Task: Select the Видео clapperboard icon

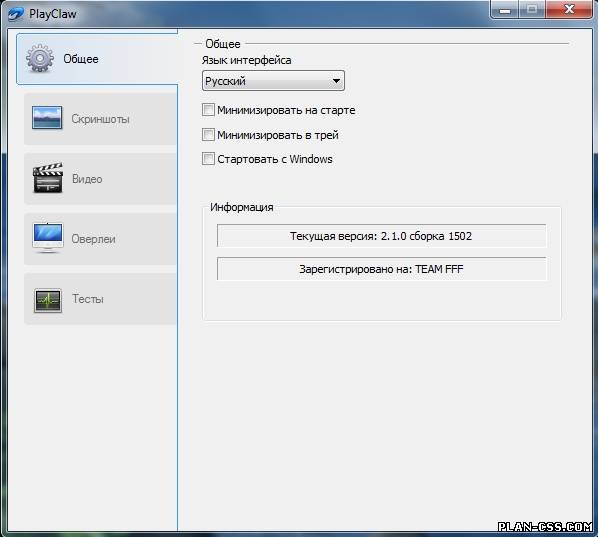Action: 48,178
